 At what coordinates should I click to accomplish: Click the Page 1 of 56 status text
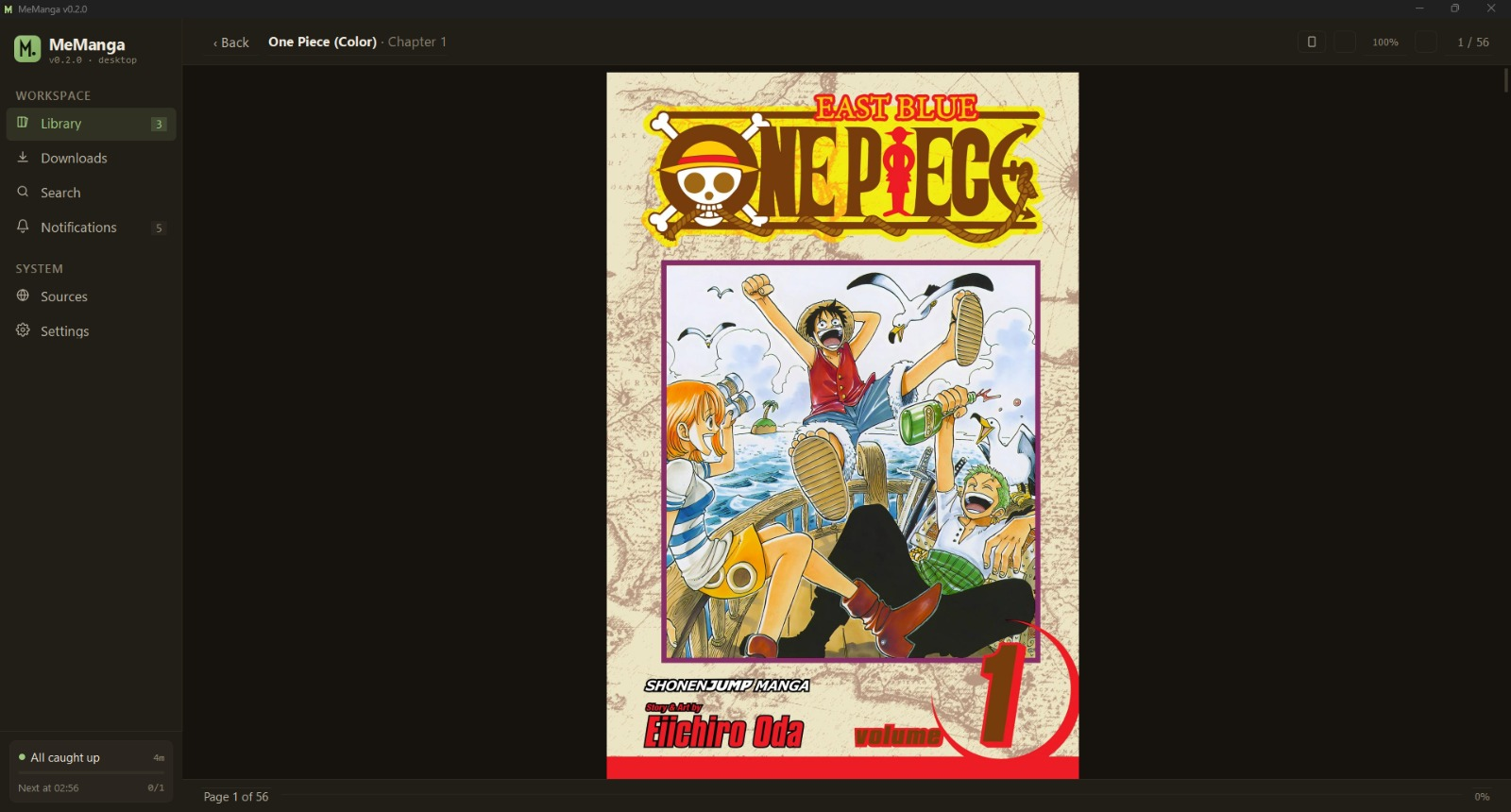click(x=236, y=797)
